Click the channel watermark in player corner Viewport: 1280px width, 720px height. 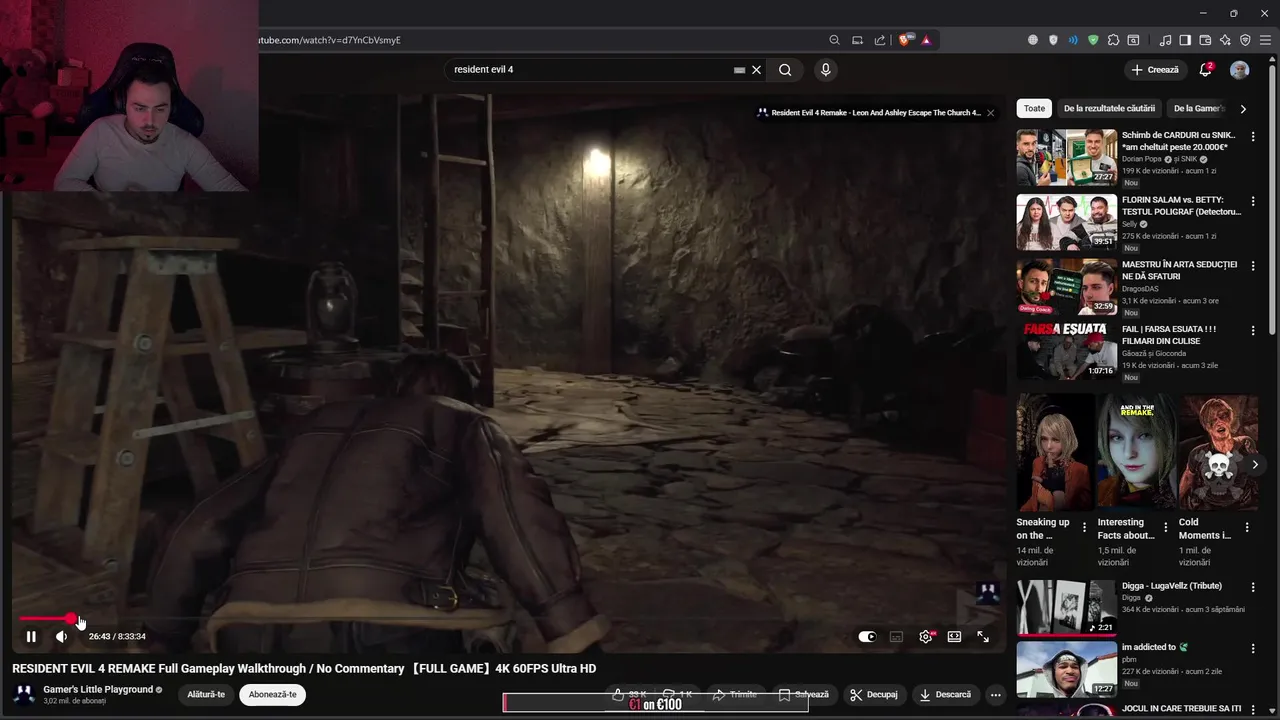988,593
